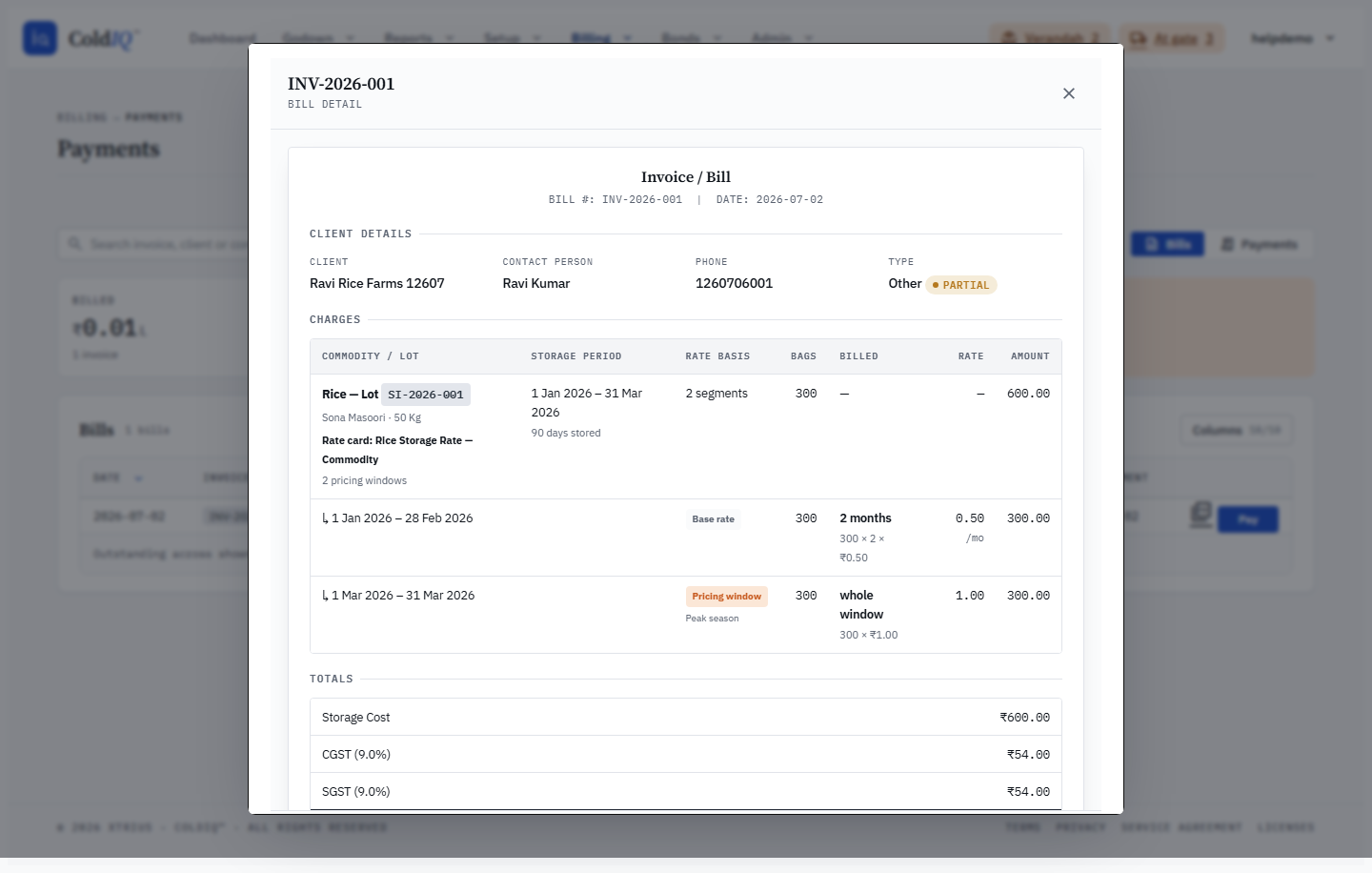This screenshot has width=1372, height=873.
Task: Click the Bills tab icon behind the dialog
Action: [1151, 245]
